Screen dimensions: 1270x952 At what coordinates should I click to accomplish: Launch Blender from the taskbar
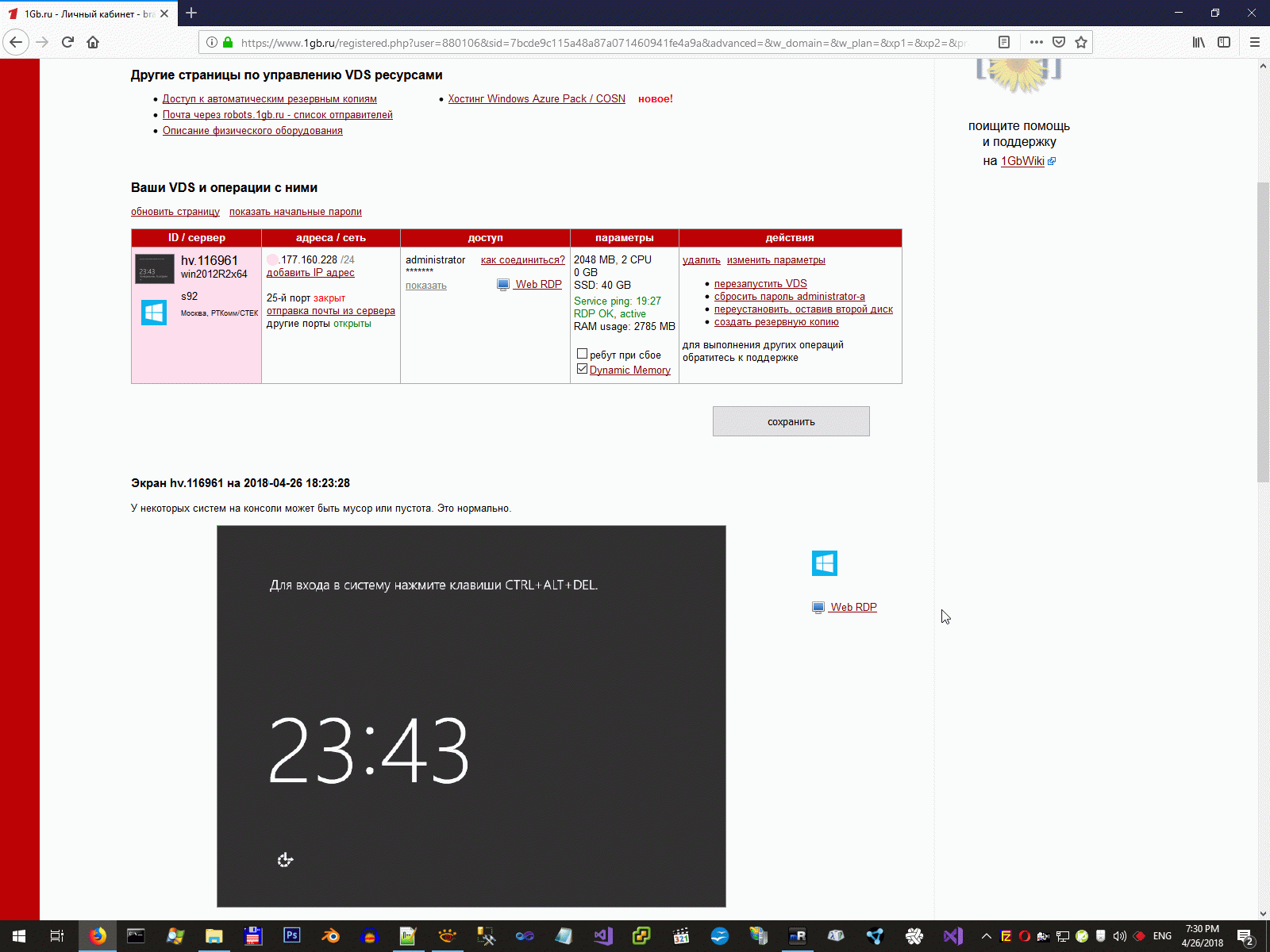coord(330,936)
